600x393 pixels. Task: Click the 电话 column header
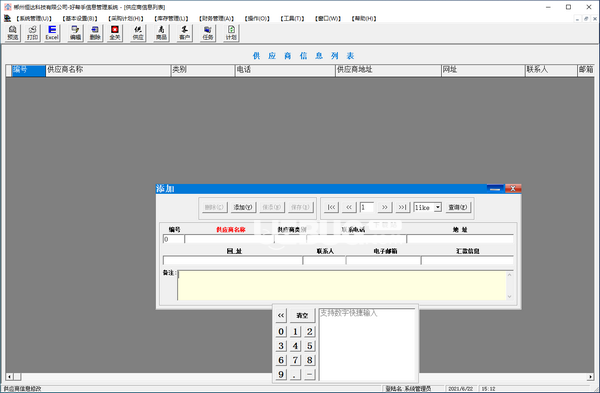tap(285, 70)
